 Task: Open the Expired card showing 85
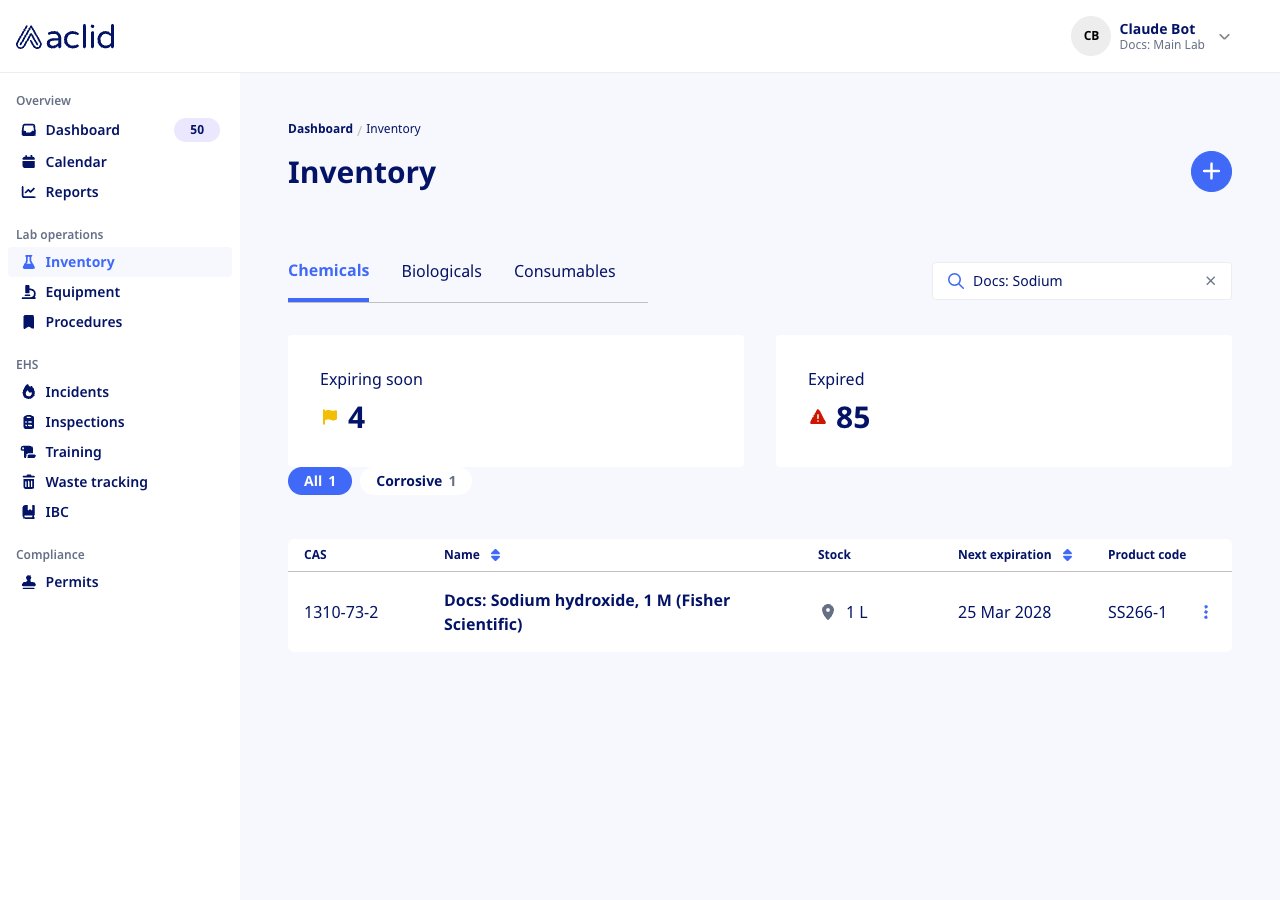point(1004,401)
